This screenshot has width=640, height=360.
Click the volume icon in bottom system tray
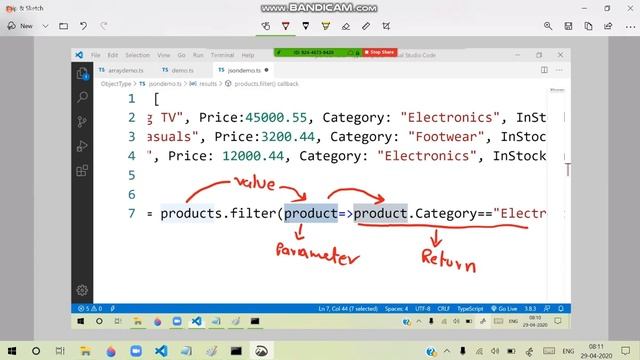click(495, 351)
